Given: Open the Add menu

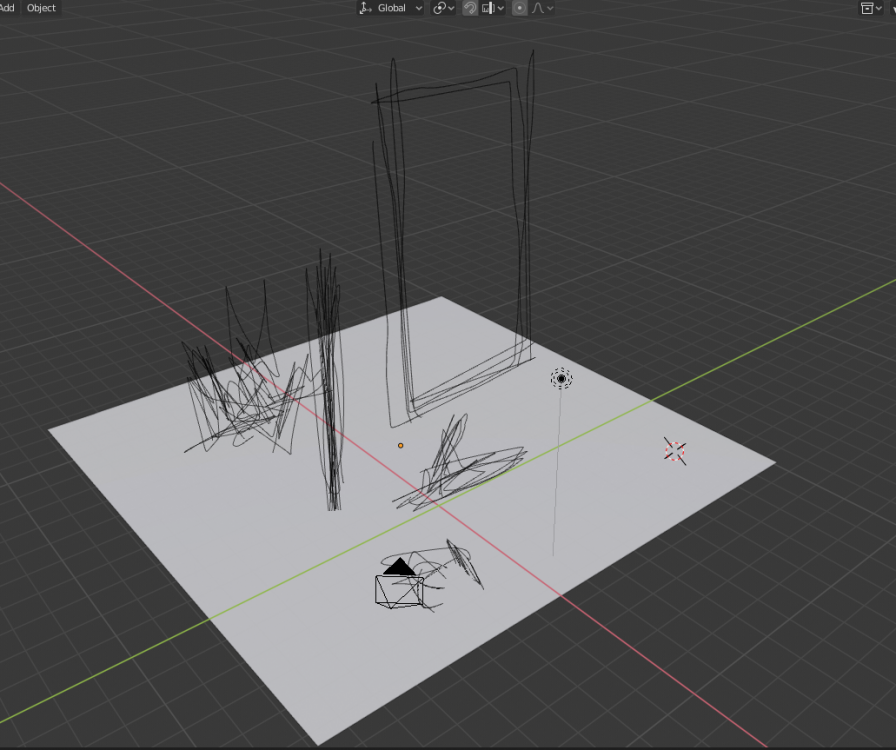Looking at the screenshot, I should pyautogui.click(x=8, y=8).
